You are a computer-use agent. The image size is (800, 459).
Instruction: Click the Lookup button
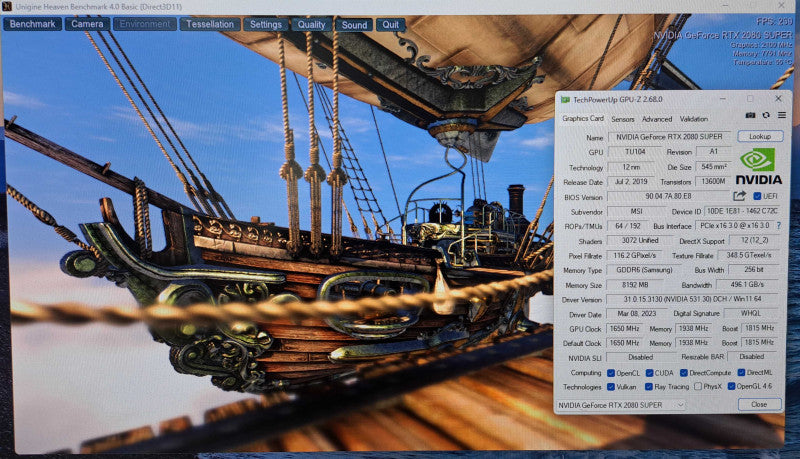760,136
